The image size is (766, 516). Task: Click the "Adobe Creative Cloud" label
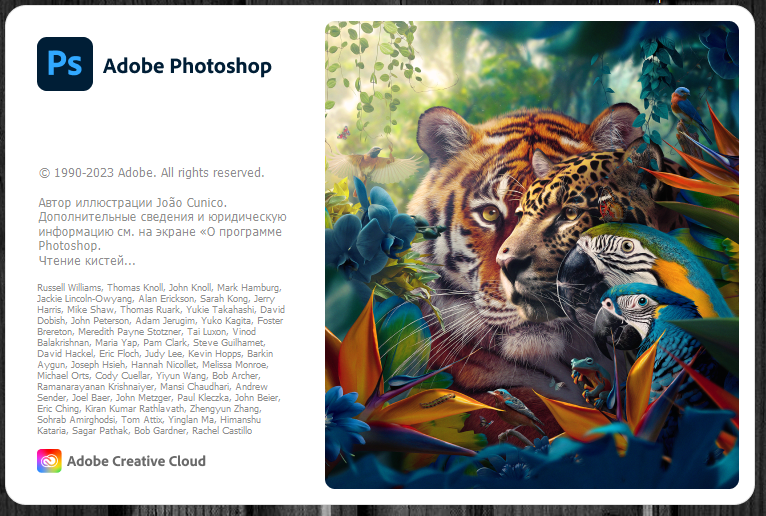point(136,461)
